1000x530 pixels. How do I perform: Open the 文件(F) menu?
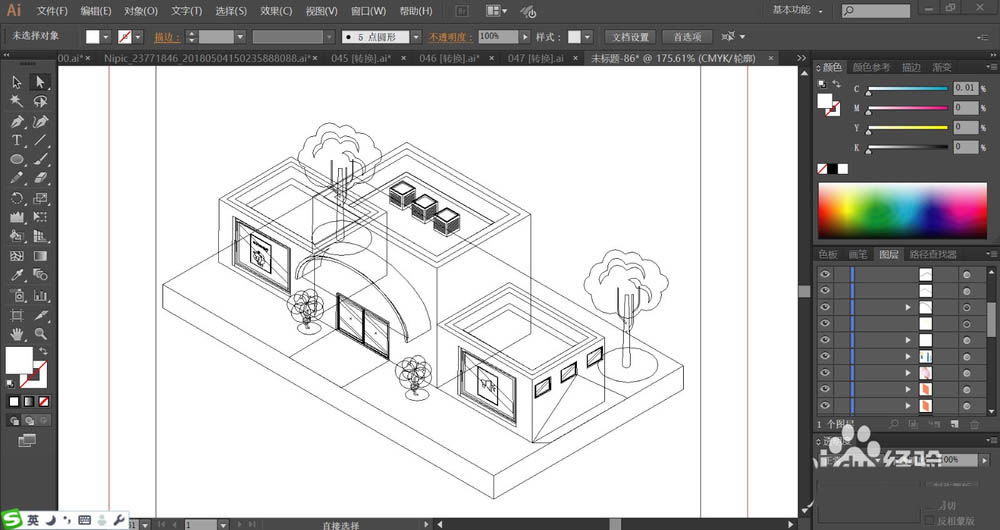click(x=52, y=11)
